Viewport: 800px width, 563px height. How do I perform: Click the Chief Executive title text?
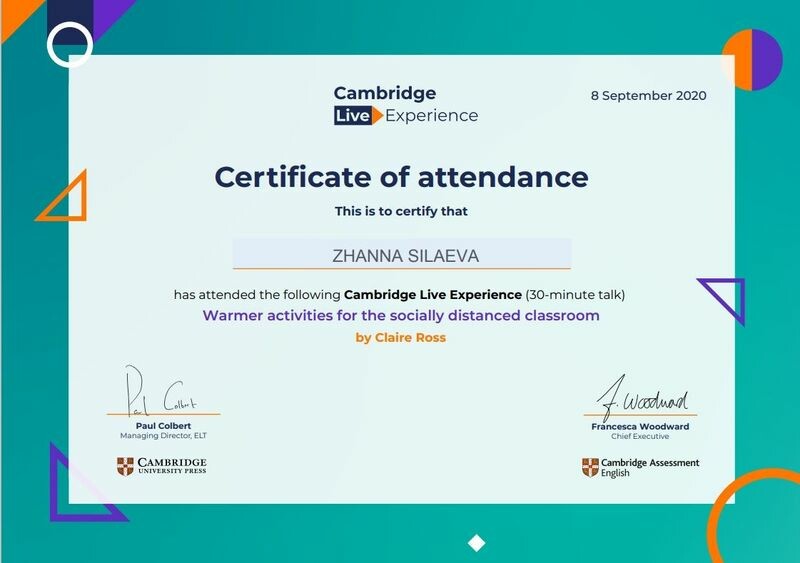coord(640,437)
